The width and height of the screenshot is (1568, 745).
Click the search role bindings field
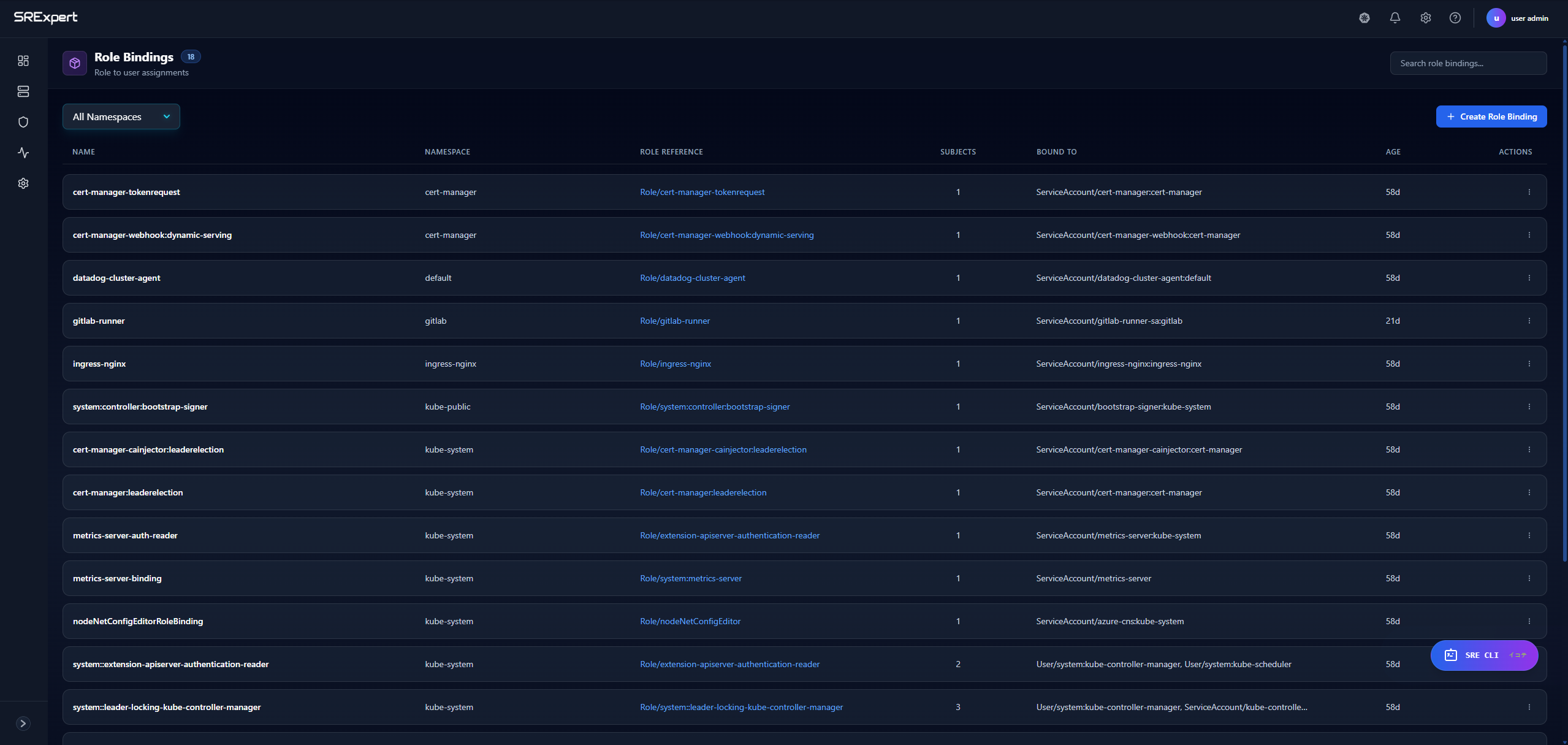click(1468, 63)
